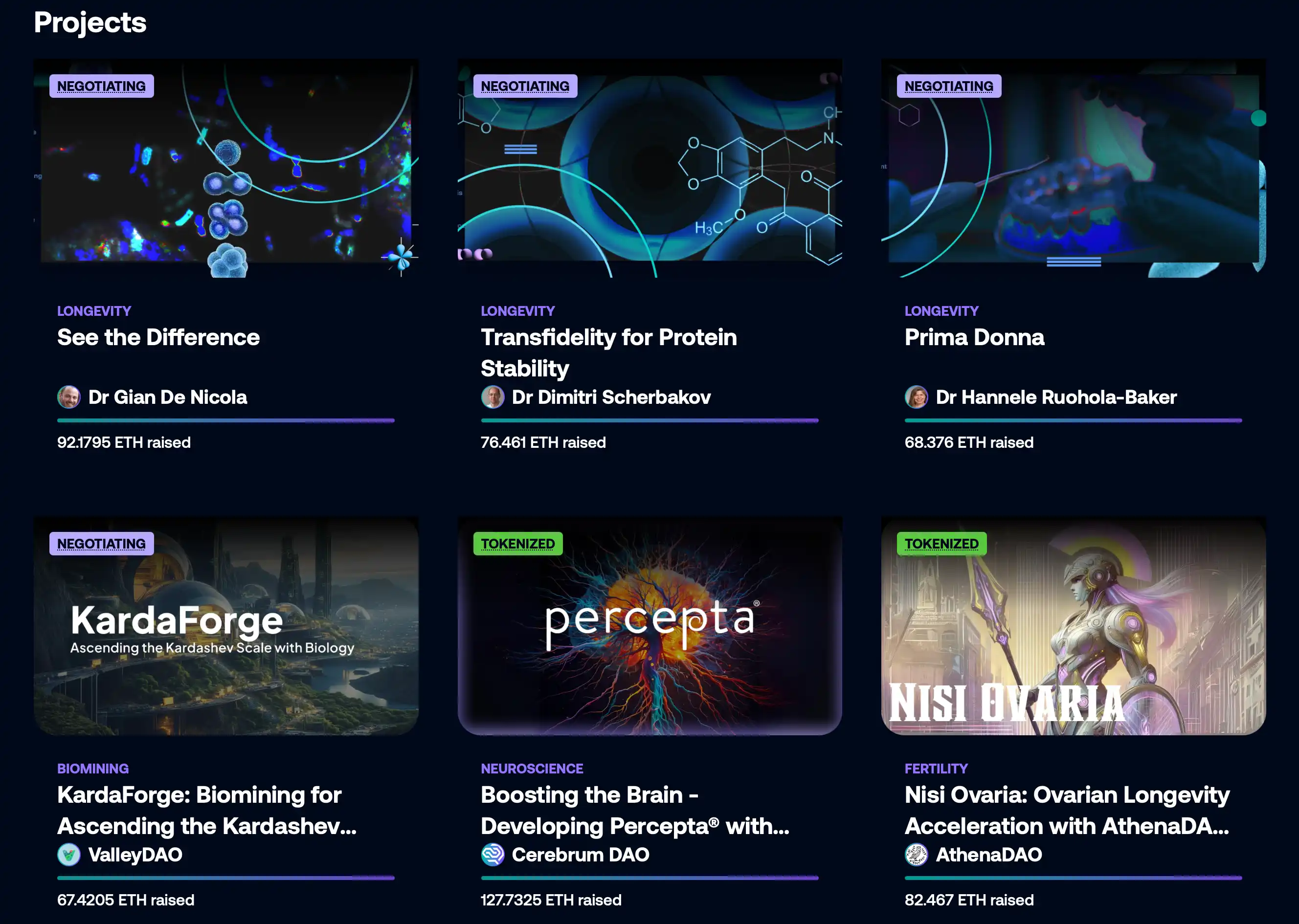Click Dr Dimitri Scherbakov's avatar photo
The width and height of the screenshot is (1299, 924).
(x=493, y=397)
